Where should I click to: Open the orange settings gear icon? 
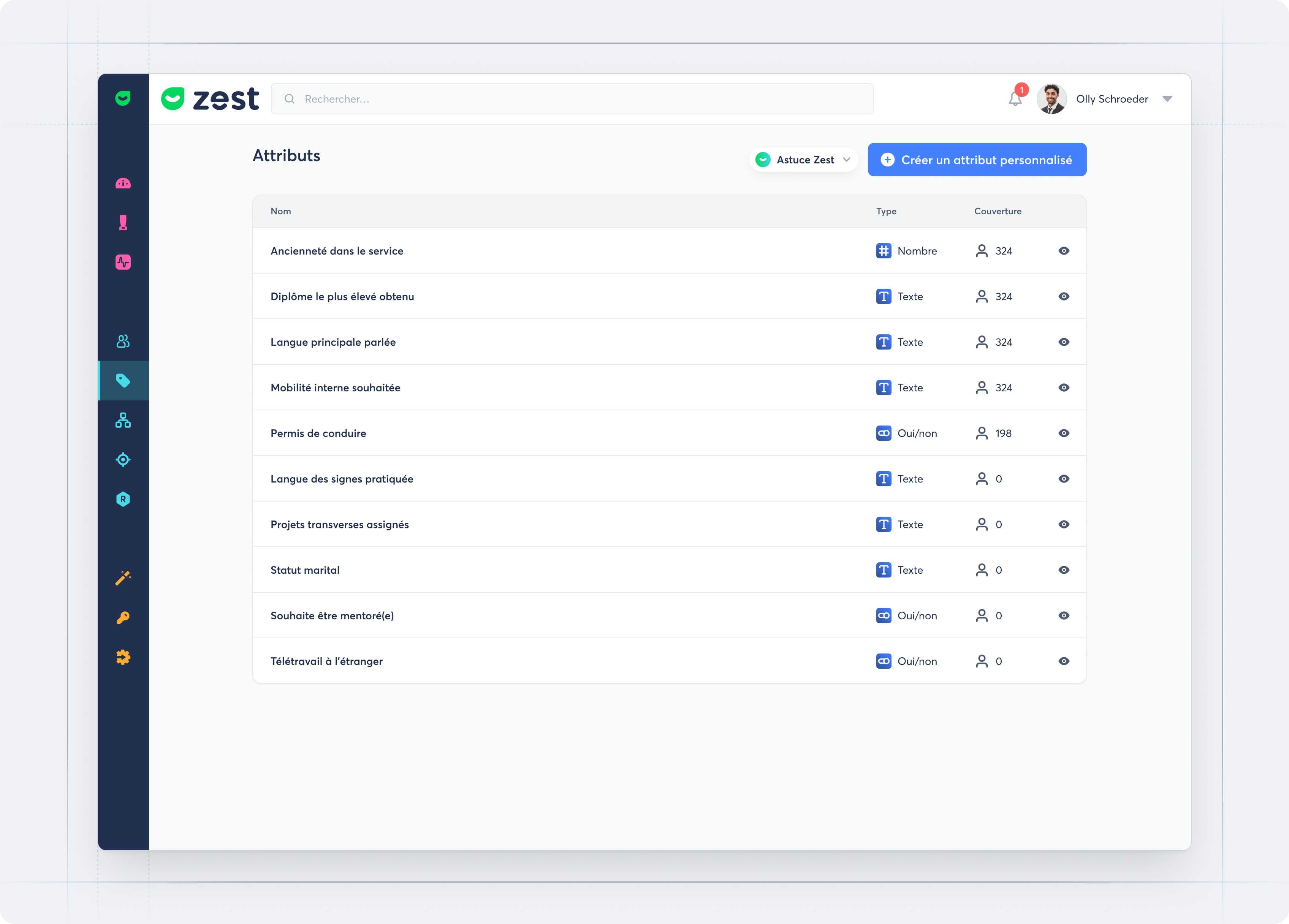pyautogui.click(x=123, y=657)
